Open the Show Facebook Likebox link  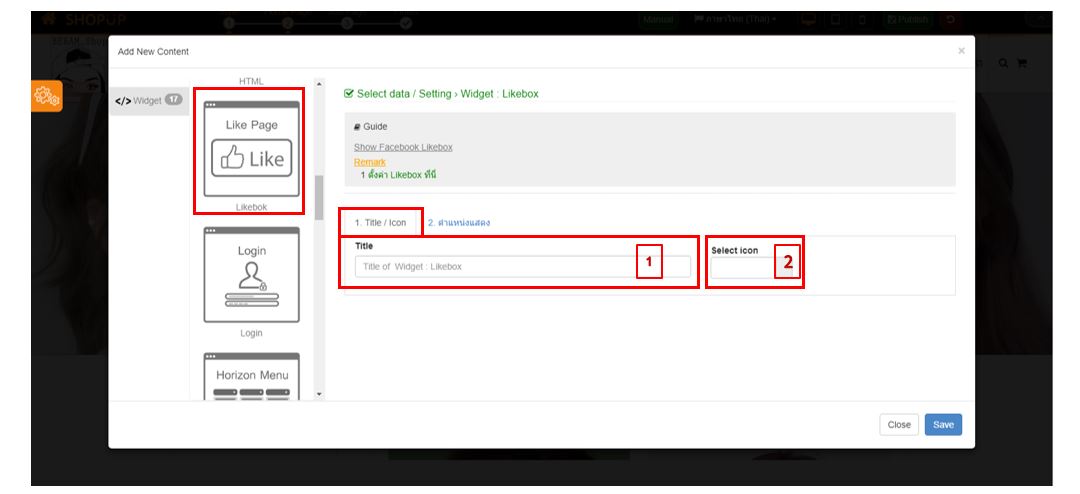[x=403, y=147]
